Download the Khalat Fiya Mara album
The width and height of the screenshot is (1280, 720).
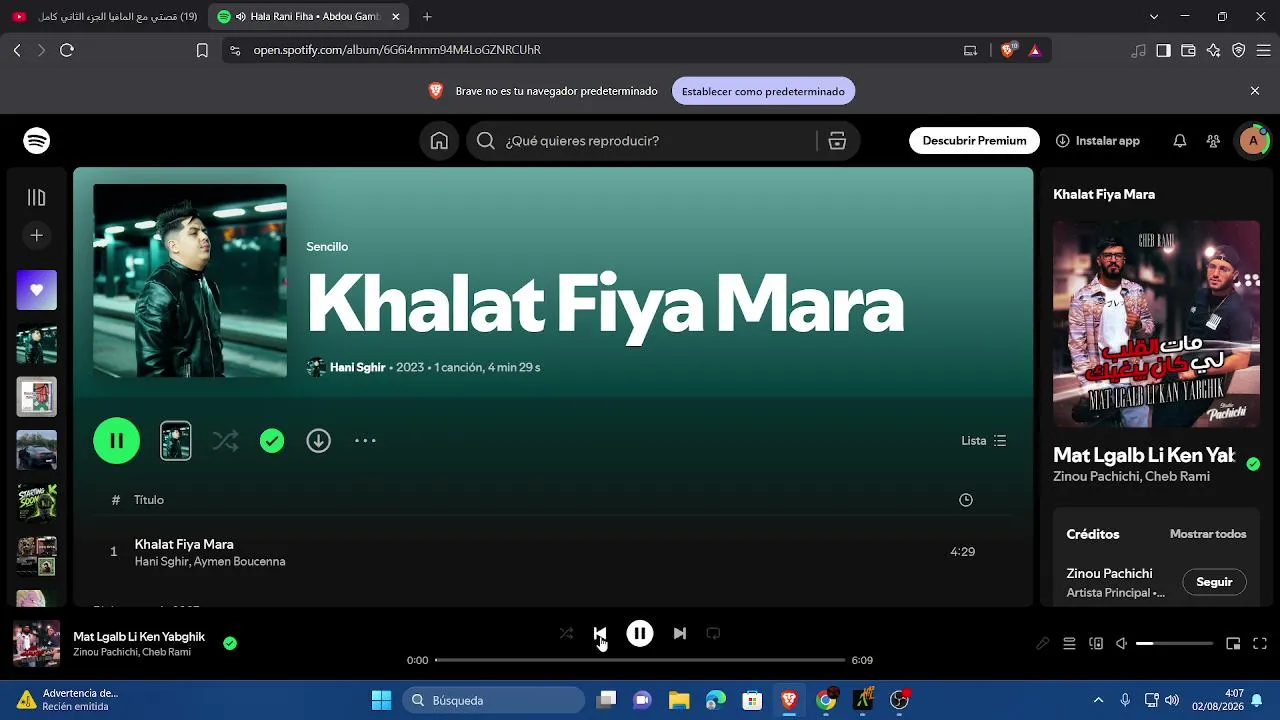[319, 441]
